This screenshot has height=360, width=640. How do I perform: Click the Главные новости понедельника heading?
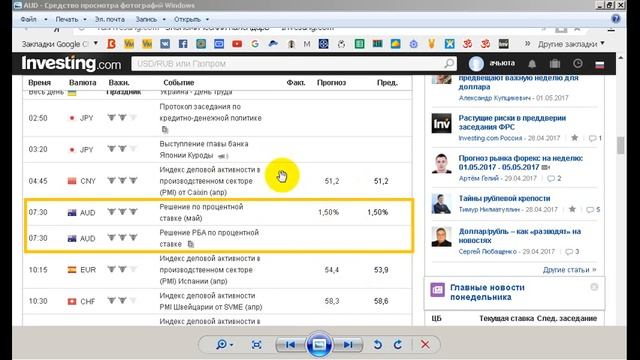487,292
